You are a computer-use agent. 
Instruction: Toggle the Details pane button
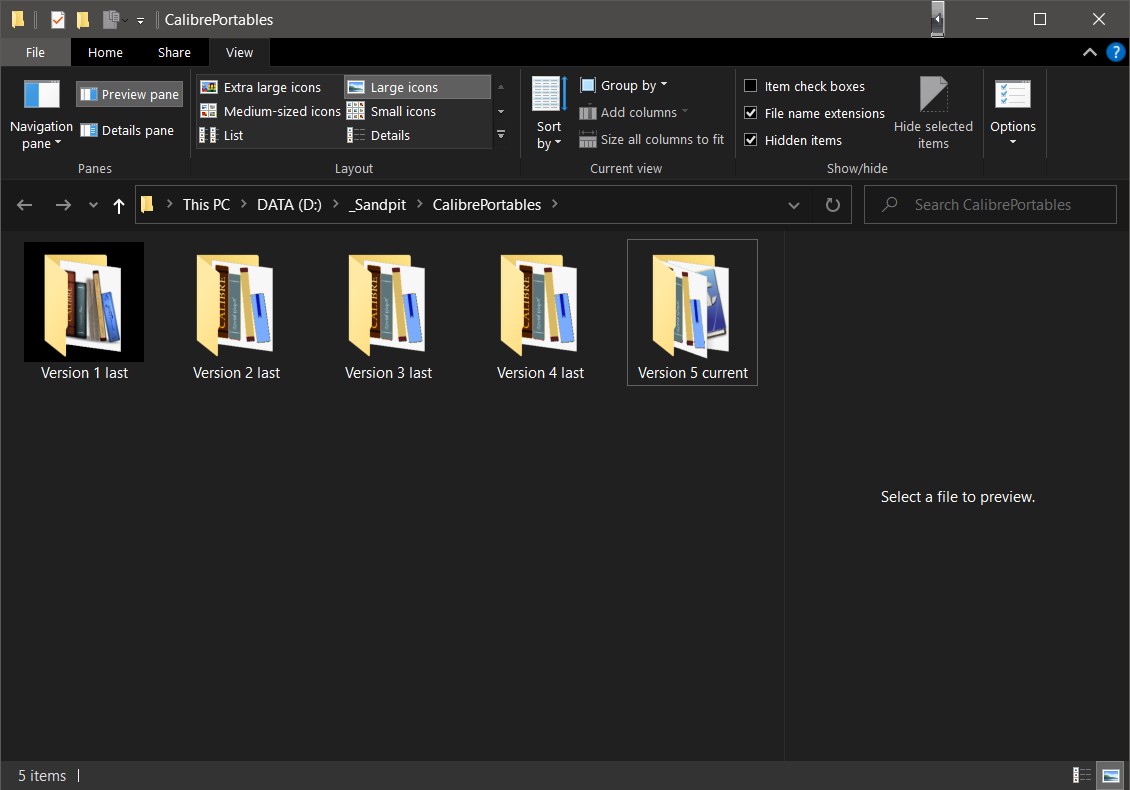tap(128, 130)
